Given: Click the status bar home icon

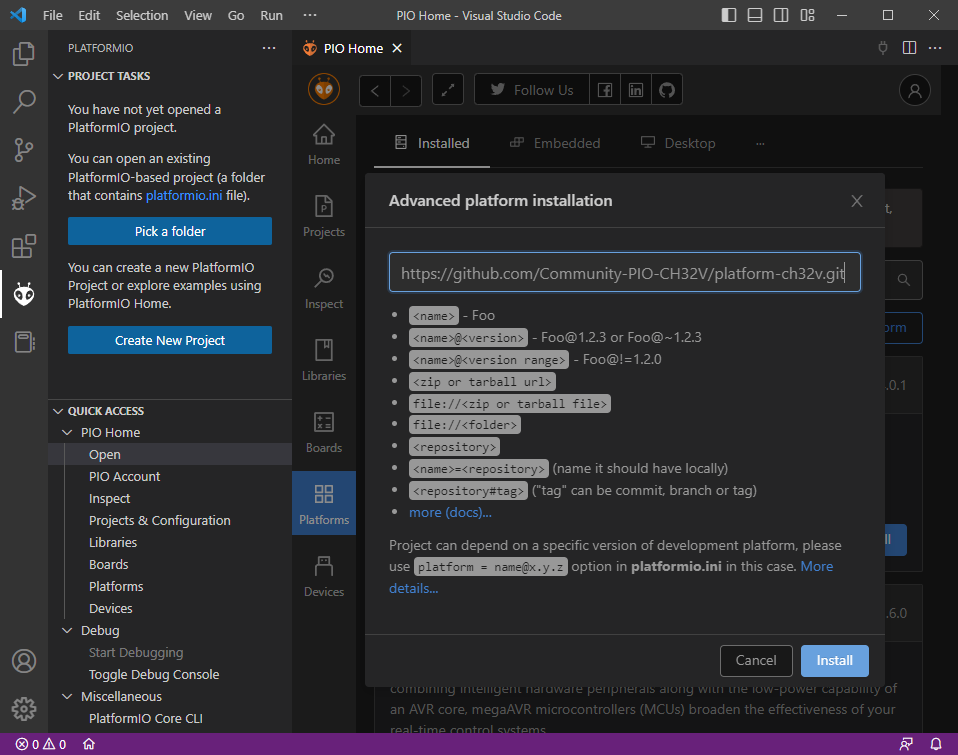Looking at the screenshot, I should tap(89, 744).
